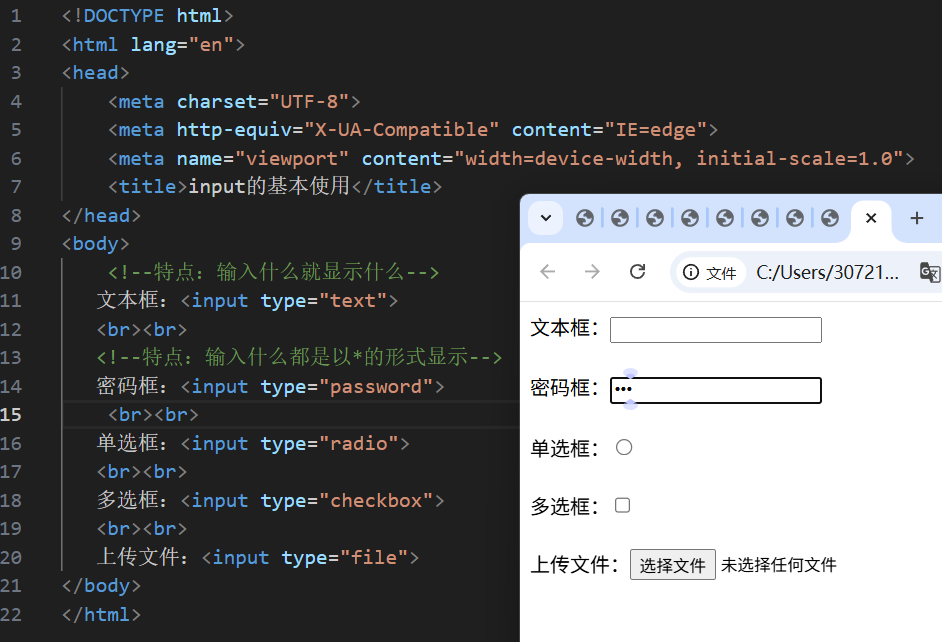Click the closing </head> tag in editor
The height and width of the screenshot is (642, 942).
101,216
